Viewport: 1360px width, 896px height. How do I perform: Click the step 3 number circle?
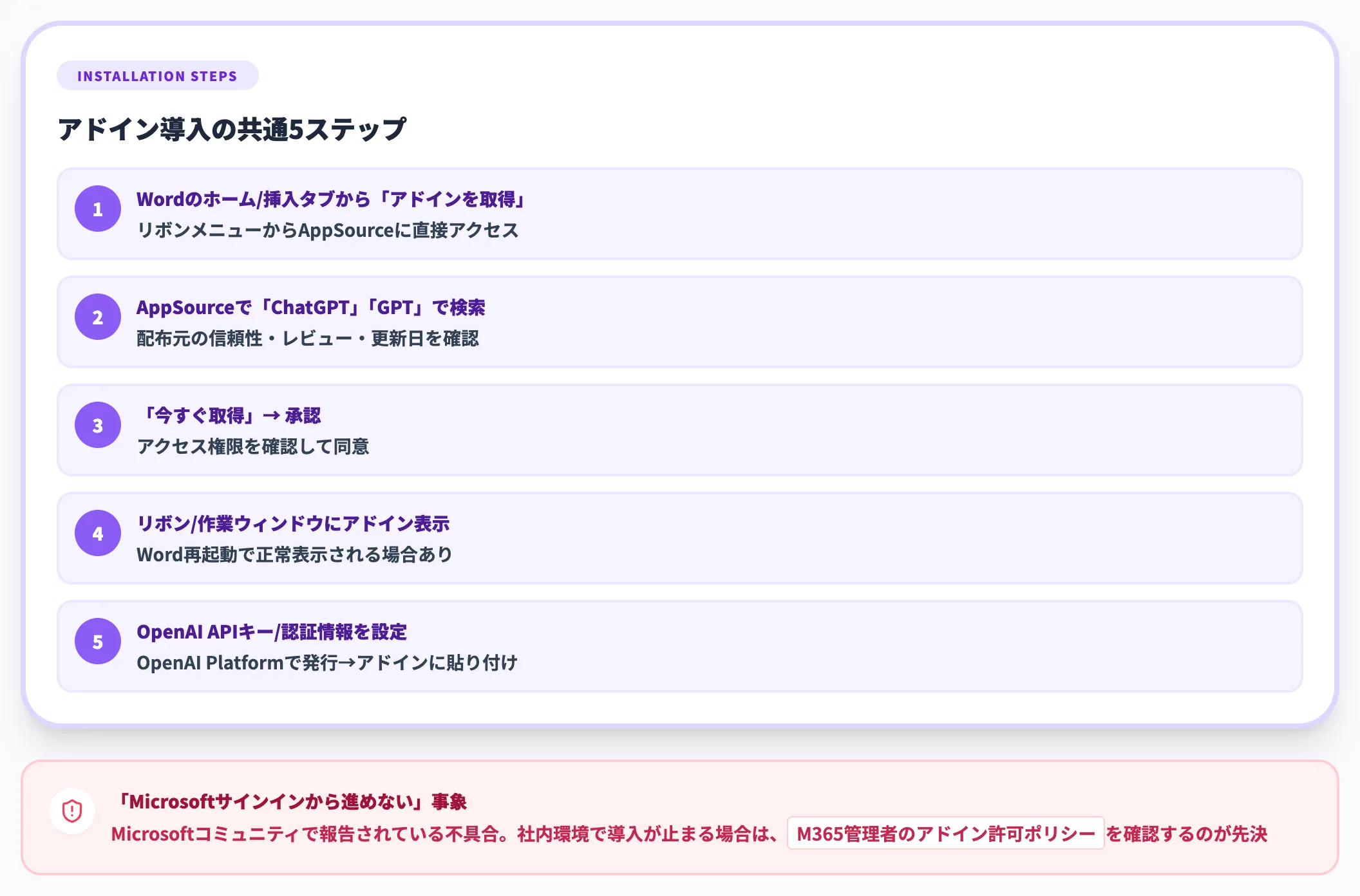[x=98, y=425]
